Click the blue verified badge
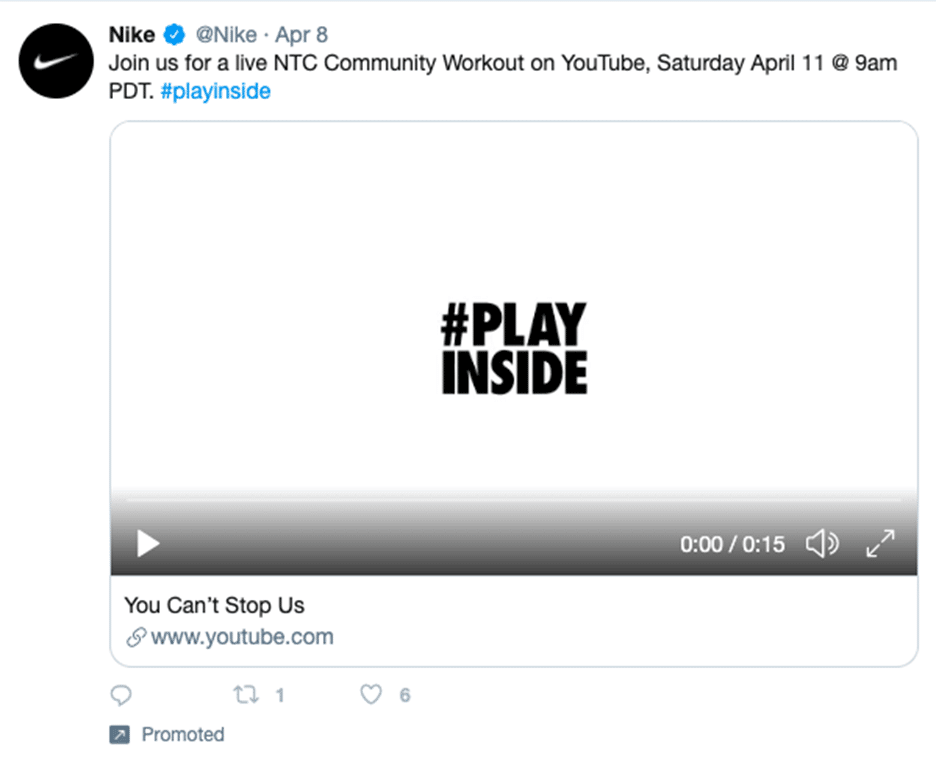 click(174, 35)
